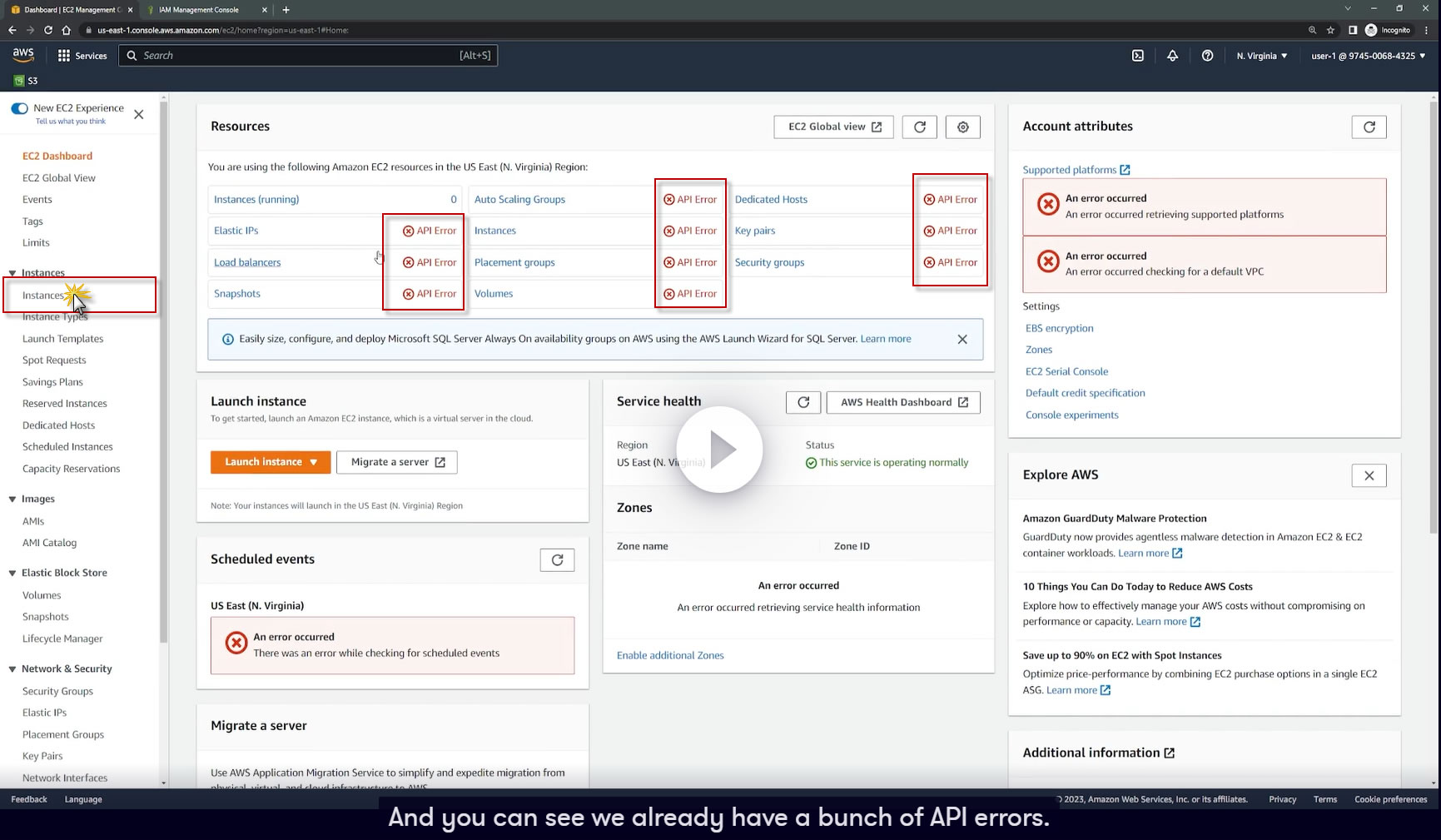Toggle the New EC2 Experience switch
Viewport: 1441px width, 840px height.
(19, 108)
